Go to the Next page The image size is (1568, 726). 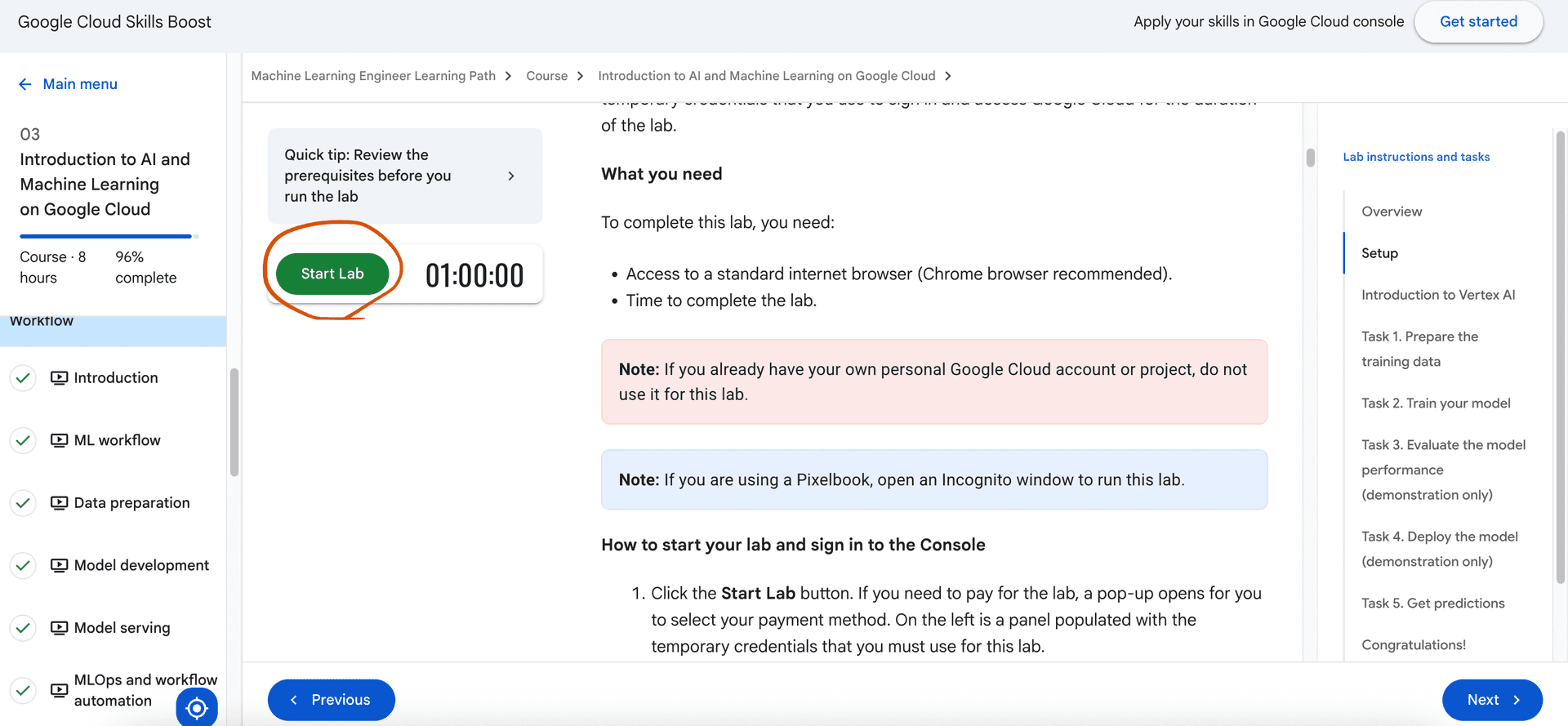[1492, 700]
